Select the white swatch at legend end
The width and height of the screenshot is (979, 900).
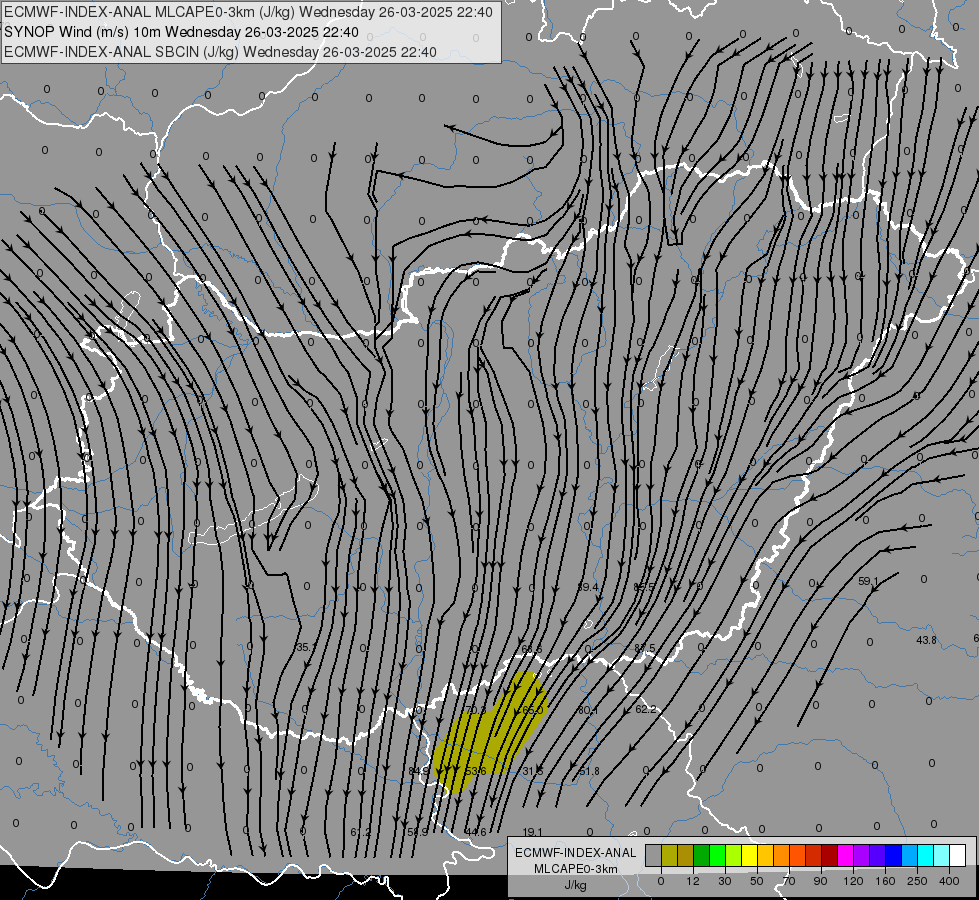(x=958, y=855)
